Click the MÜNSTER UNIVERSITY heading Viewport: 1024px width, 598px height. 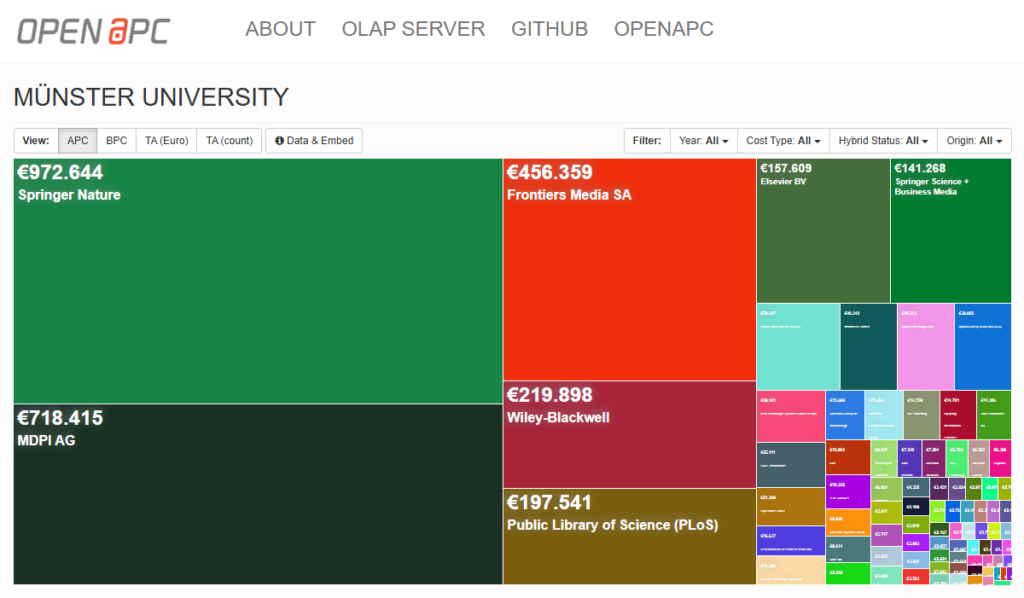point(151,97)
